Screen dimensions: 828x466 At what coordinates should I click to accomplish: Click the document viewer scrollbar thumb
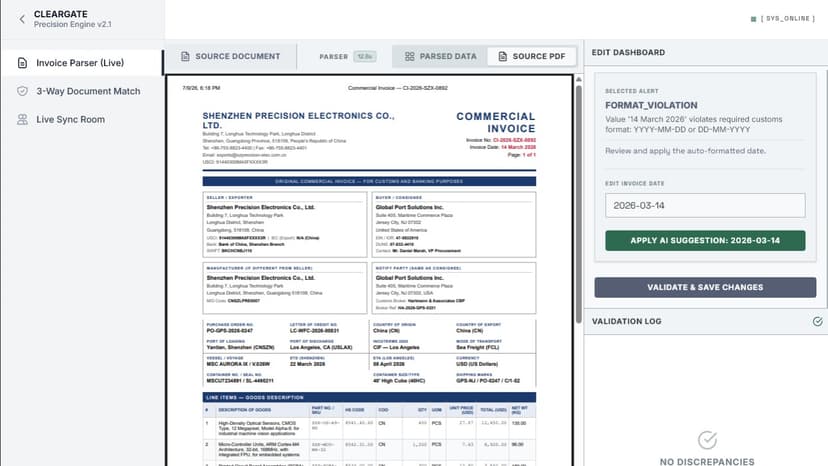coord(579,203)
